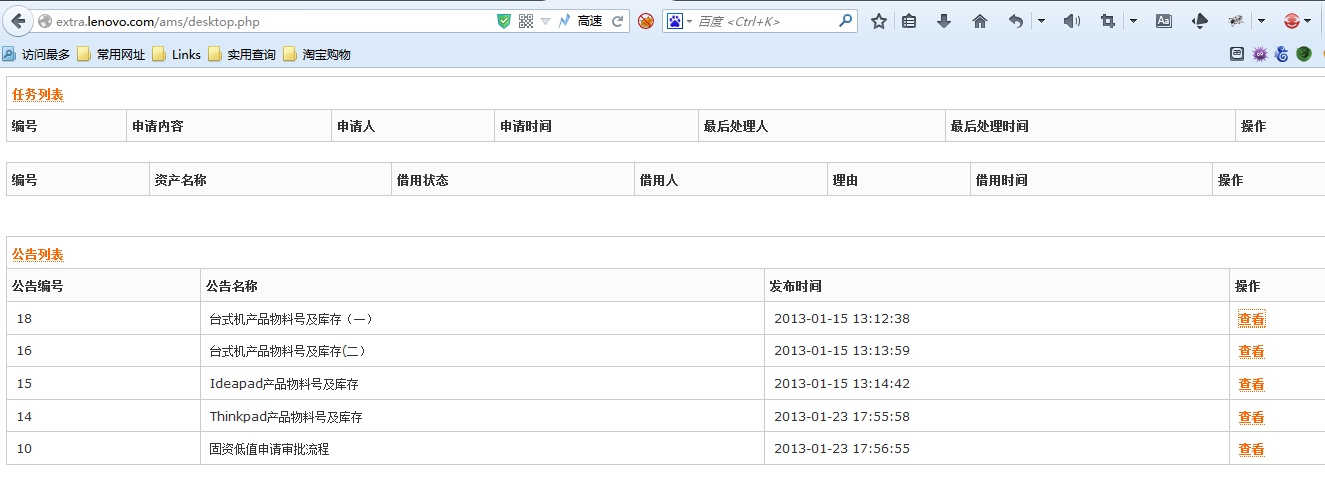Click the 台式机产品物料号及库存（一）announcement title
This screenshot has width=1325, height=503.
click(291, 319)
